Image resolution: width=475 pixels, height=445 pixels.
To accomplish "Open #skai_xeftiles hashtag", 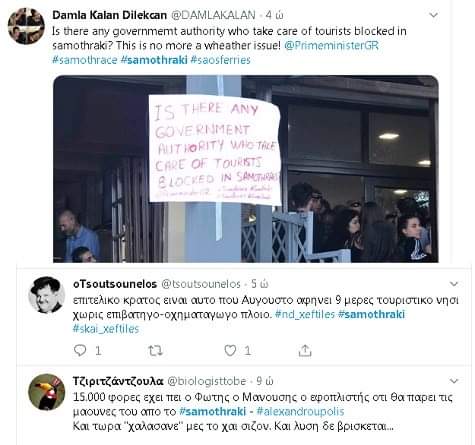I will [x=106, y=329].
